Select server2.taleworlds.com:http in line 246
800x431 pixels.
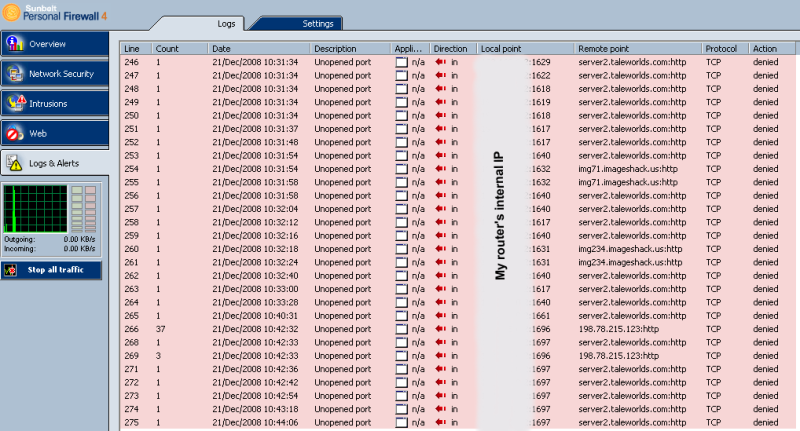632,62
